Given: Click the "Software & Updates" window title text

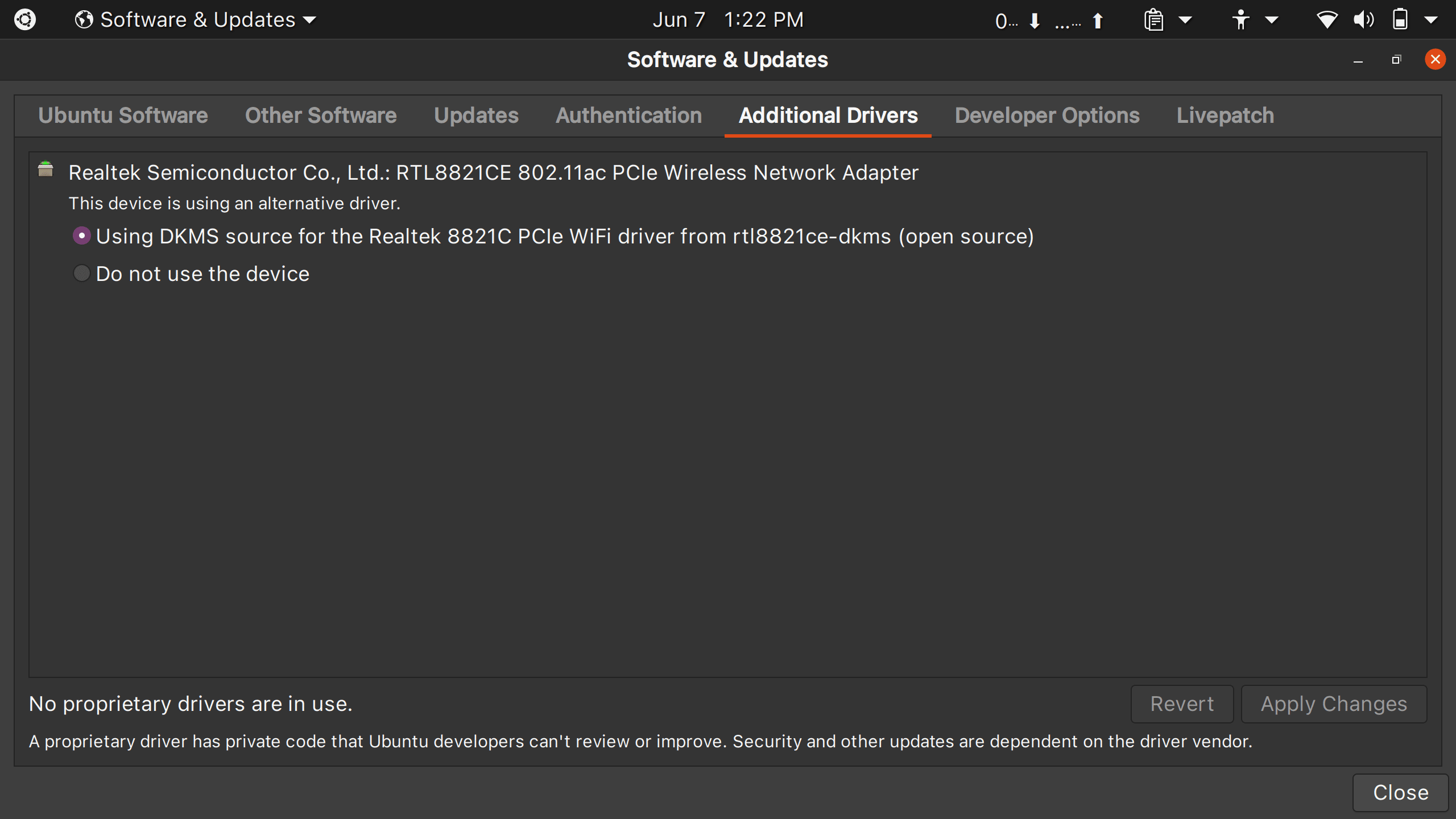Looking at the screenshot, I should click(727, 60).
